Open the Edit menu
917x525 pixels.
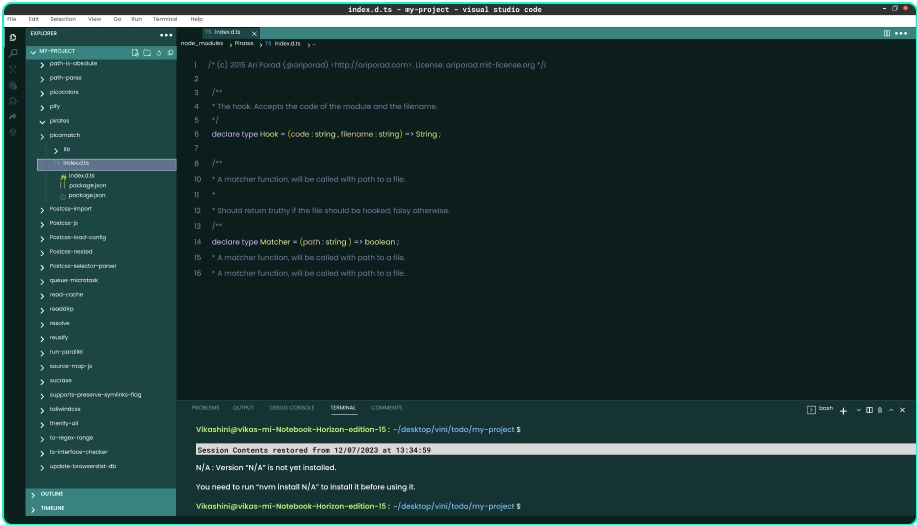(33, 19)
